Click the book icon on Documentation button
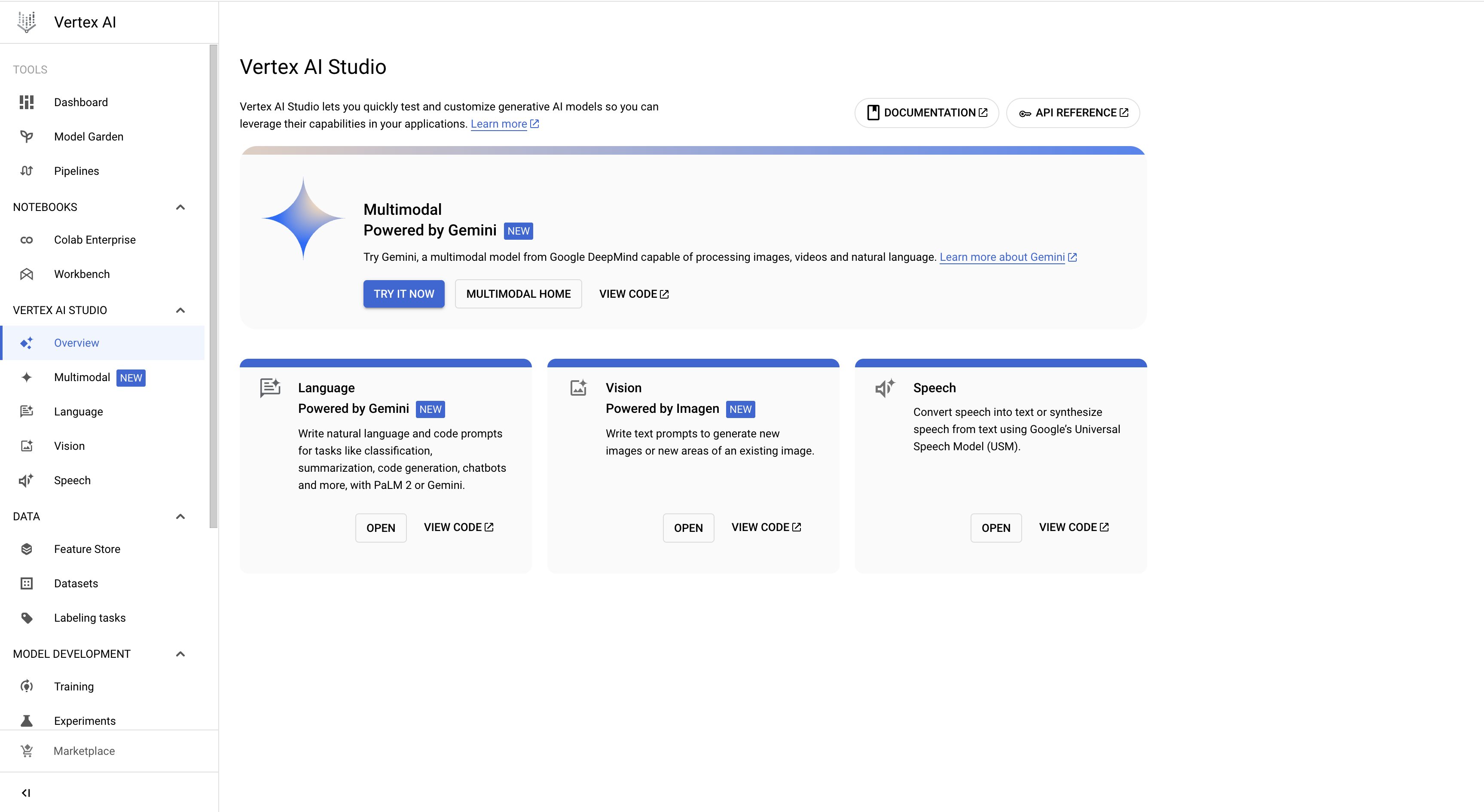This screenshot has width=1484, height=812. pos(873,112)
